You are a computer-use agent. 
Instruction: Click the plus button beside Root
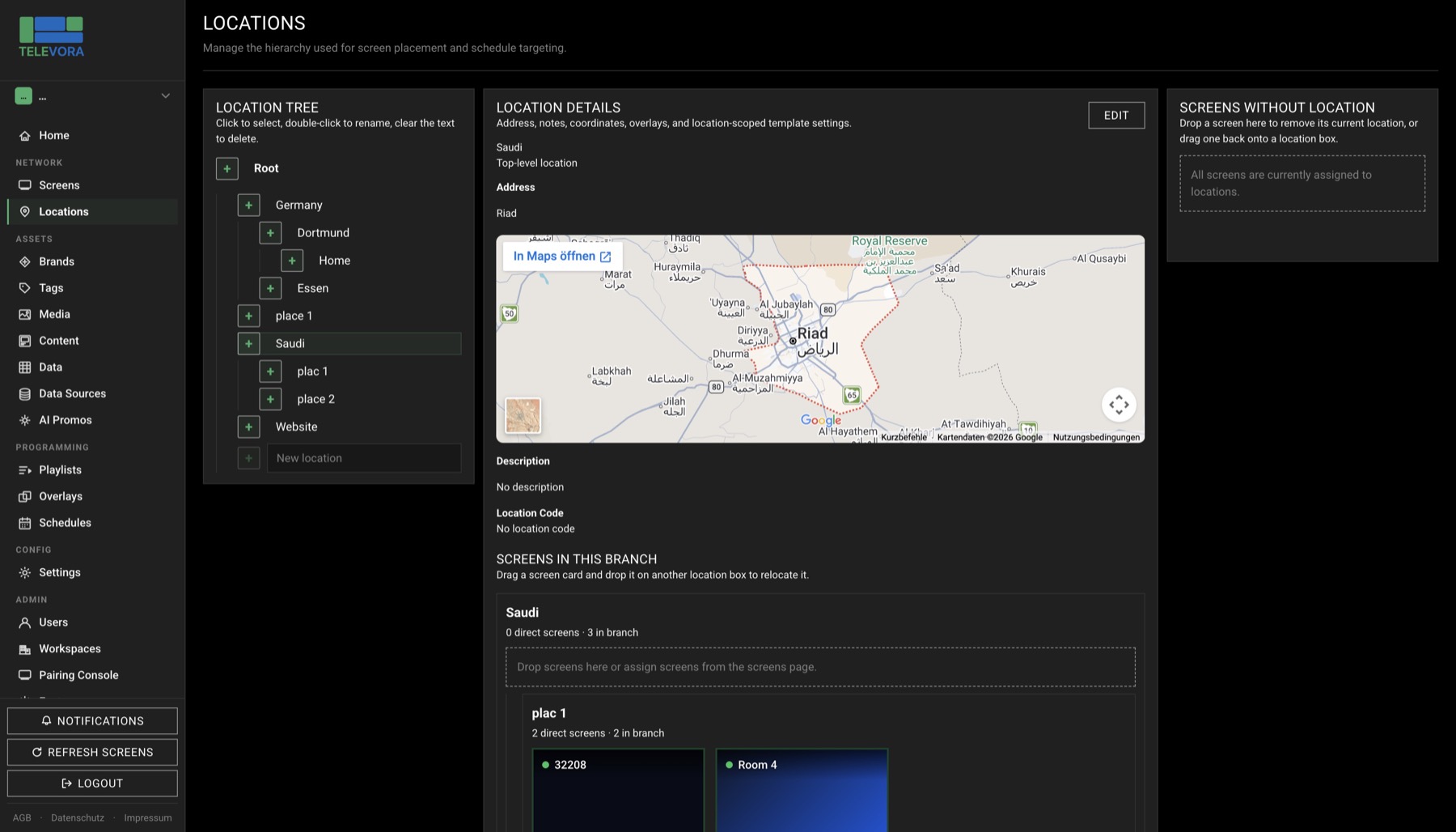(227, 168)
